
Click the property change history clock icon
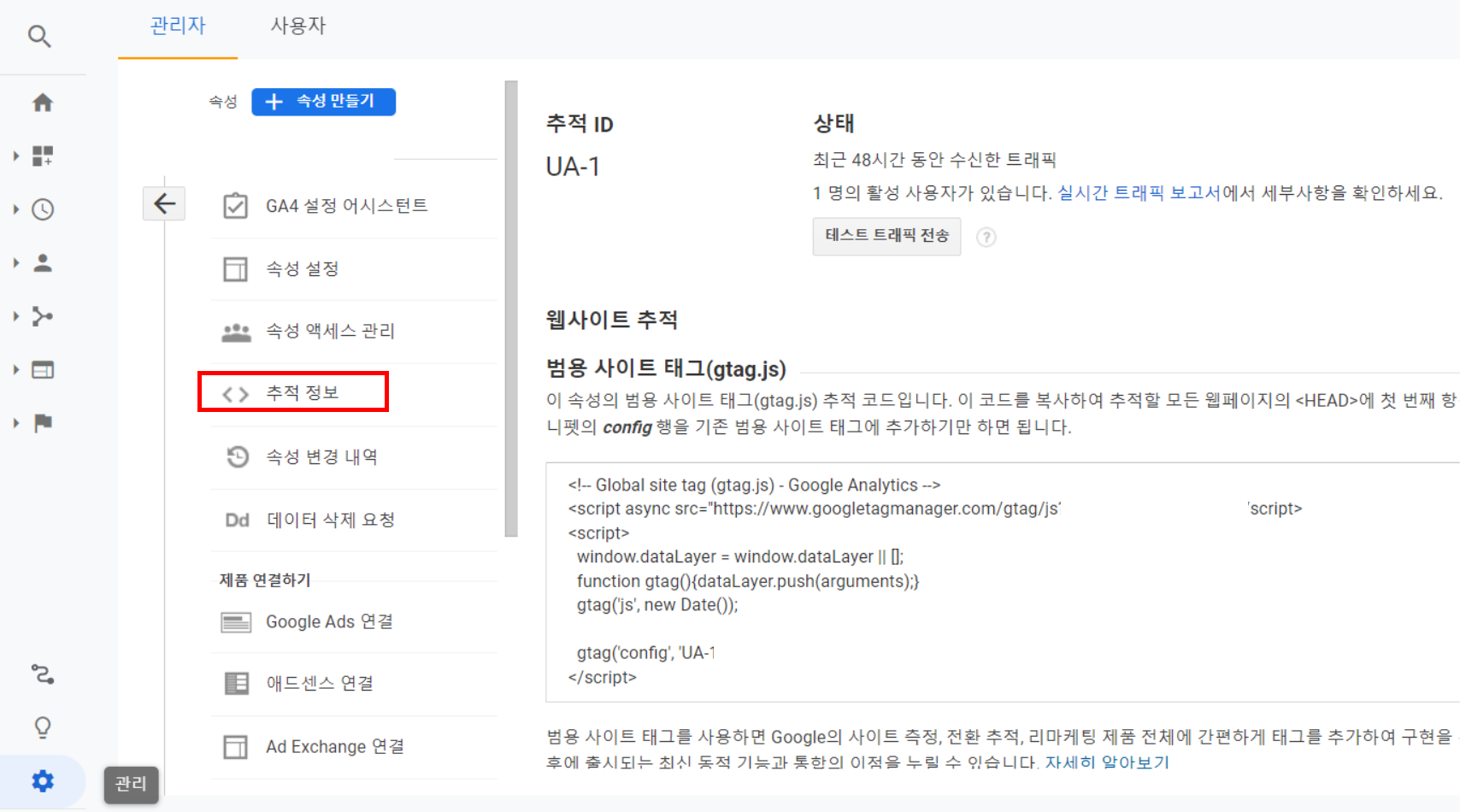pyautogui.click(x=237, y=456)
